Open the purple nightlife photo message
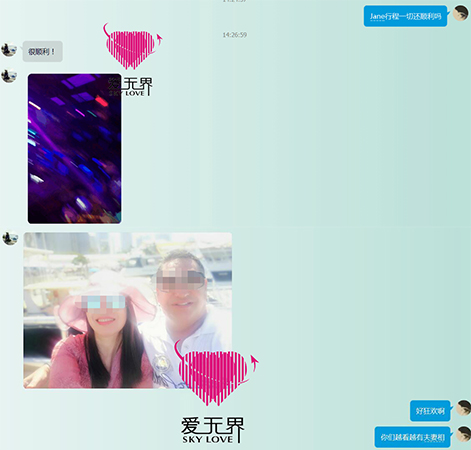This screenshot has width=471, height=450. (74, 149)
